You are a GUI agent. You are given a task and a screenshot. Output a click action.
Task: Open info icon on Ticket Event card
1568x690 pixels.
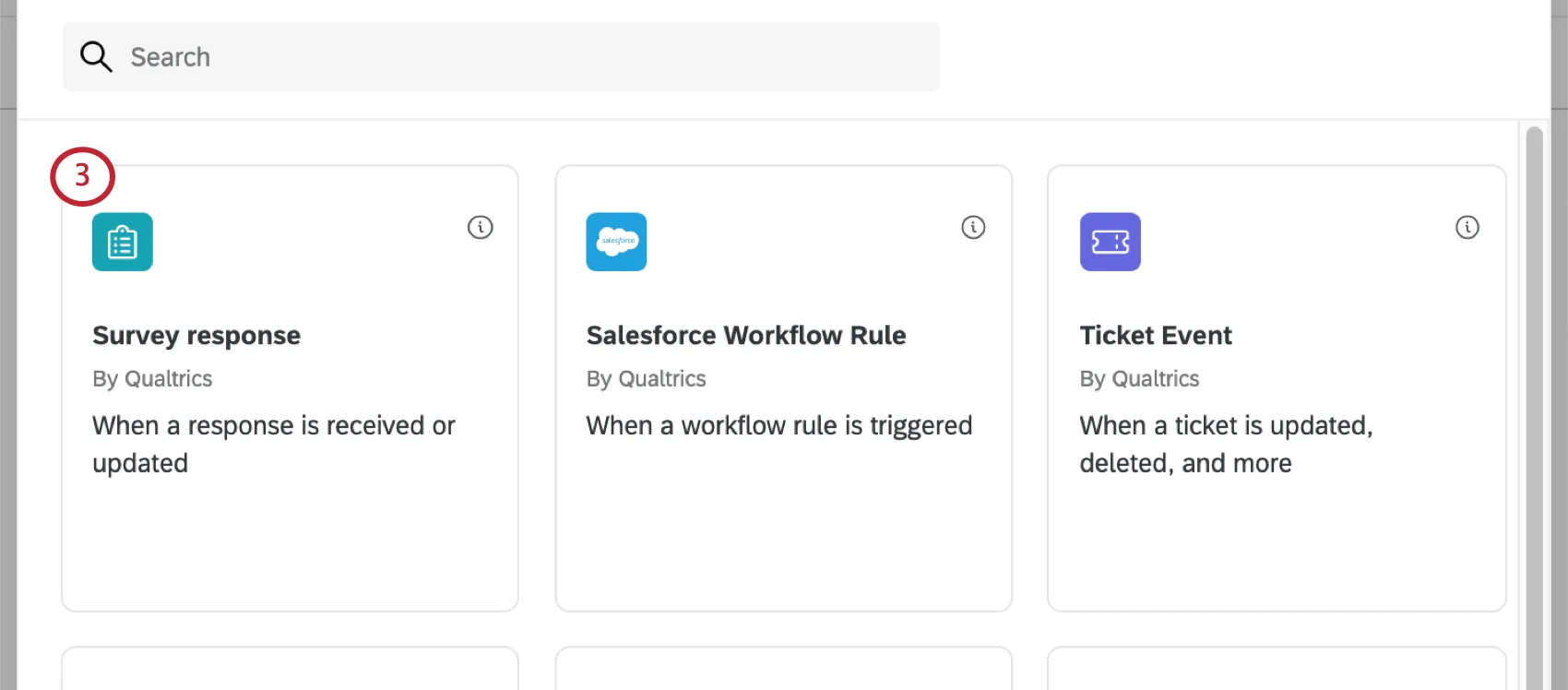tap(1467, 227)
